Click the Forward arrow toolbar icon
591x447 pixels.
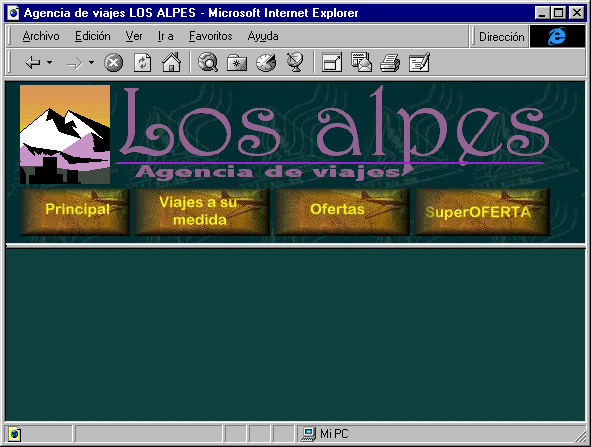[x=75, y=63]
